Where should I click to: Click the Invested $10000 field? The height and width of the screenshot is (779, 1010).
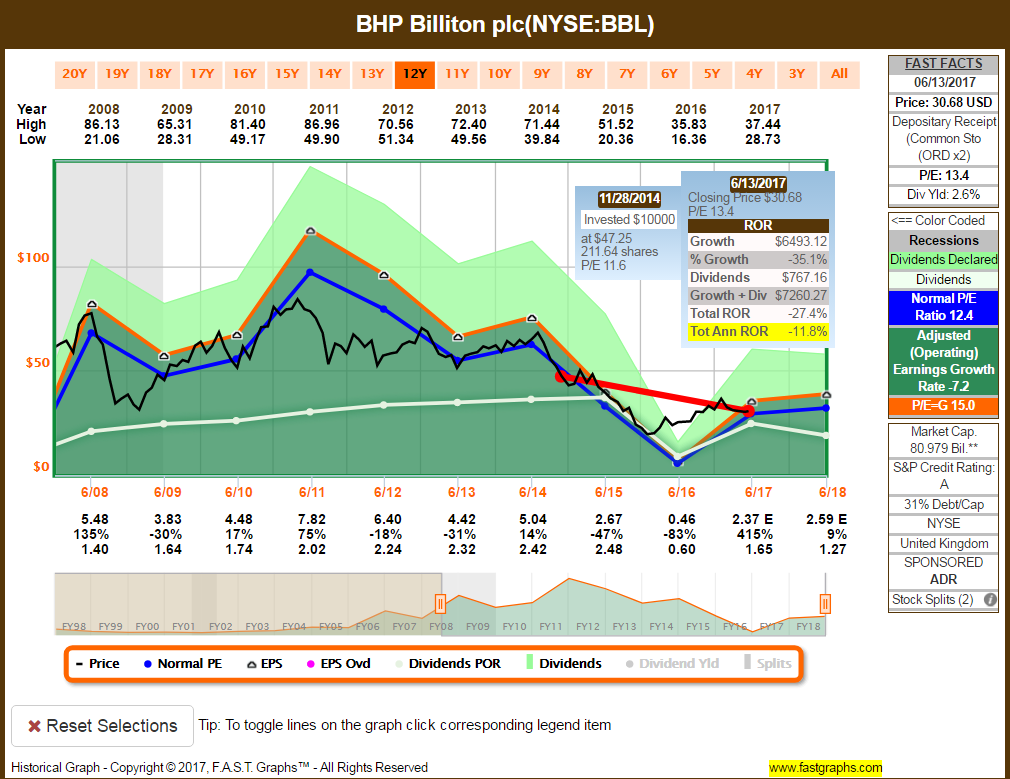(x=629, y=220)
